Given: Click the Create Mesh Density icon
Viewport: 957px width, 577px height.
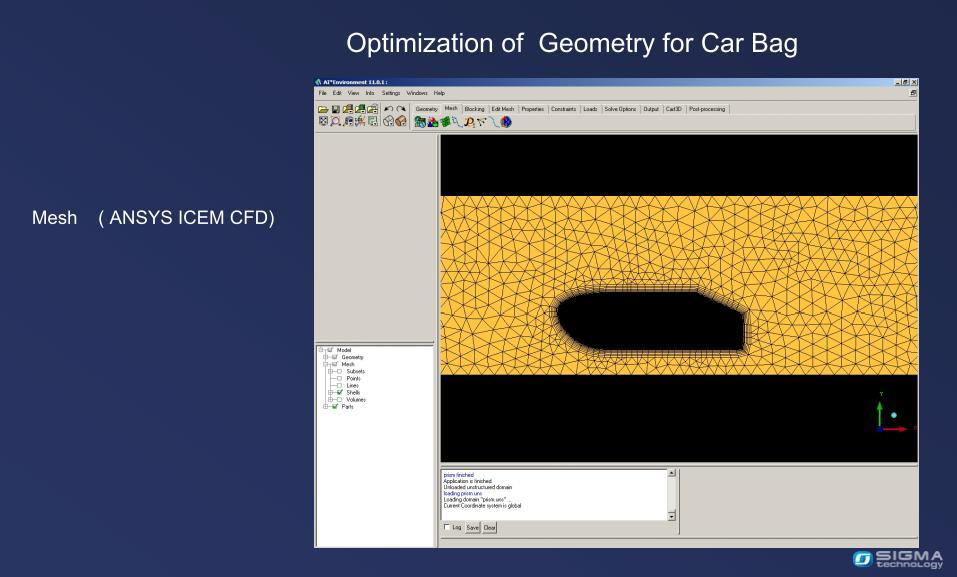Looking at the screenshot, I should tap(469, 122).
